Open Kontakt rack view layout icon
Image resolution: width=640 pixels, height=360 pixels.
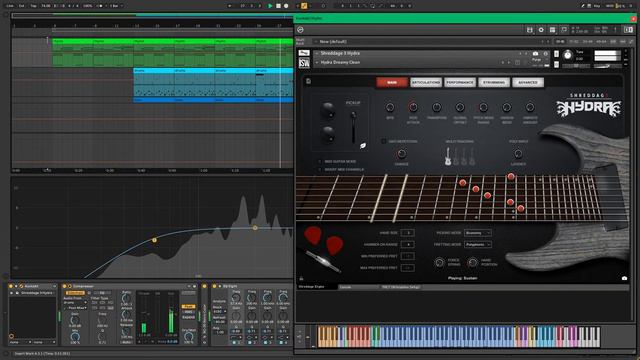click(x=552, y=30)
